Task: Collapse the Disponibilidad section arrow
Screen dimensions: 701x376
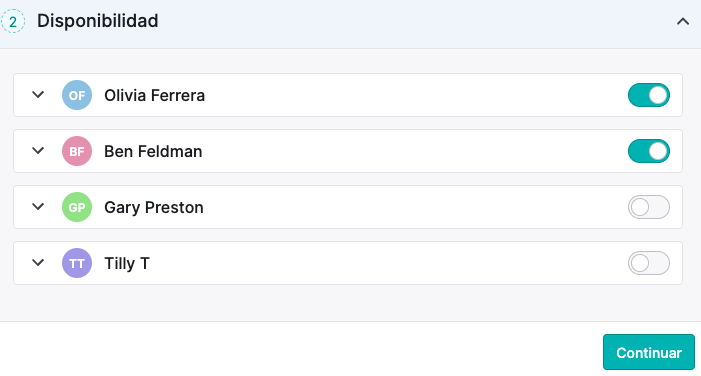Action: (683, 21)
